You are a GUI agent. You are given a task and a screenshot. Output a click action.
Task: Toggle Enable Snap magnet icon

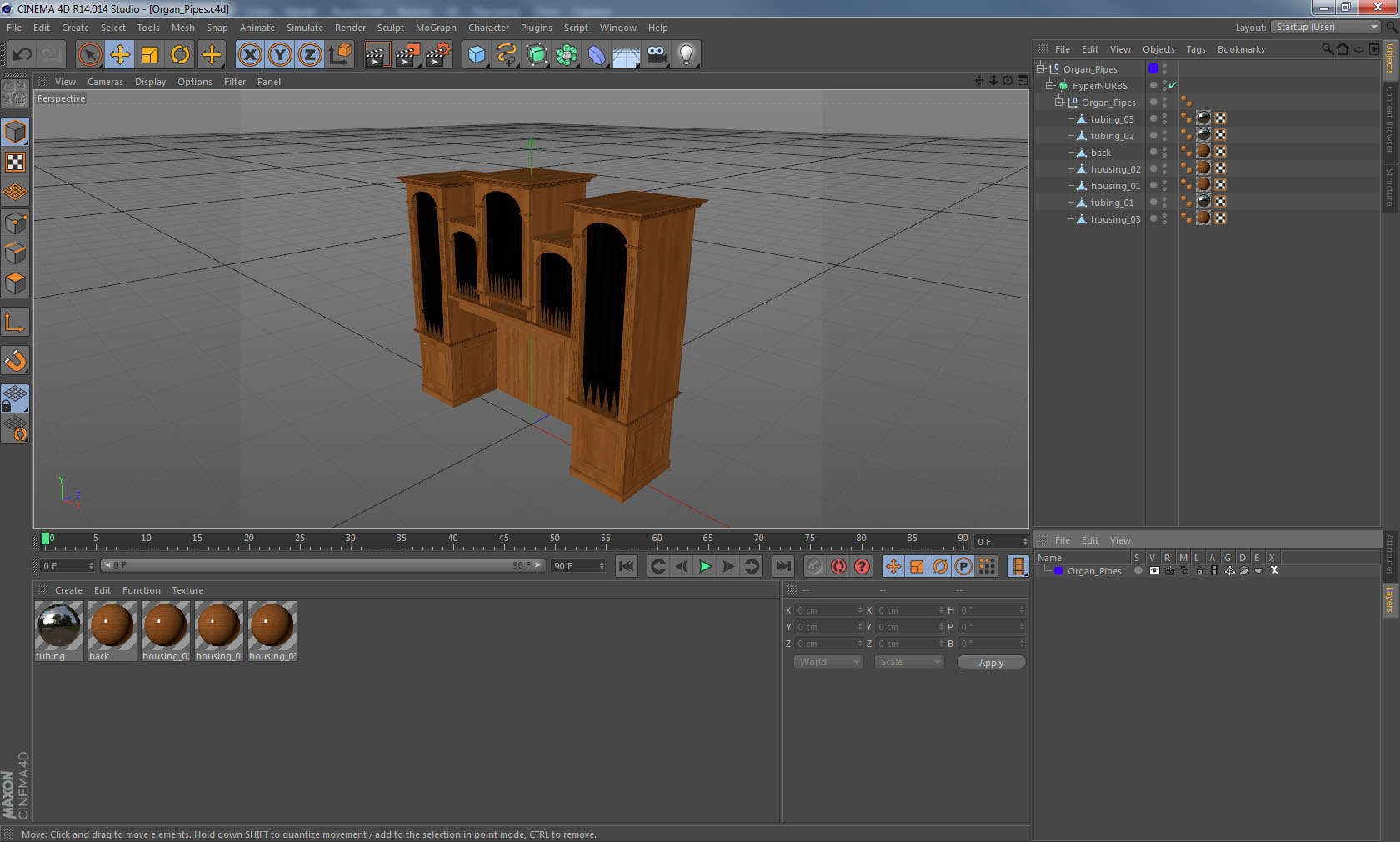click(x=15, y=360)
